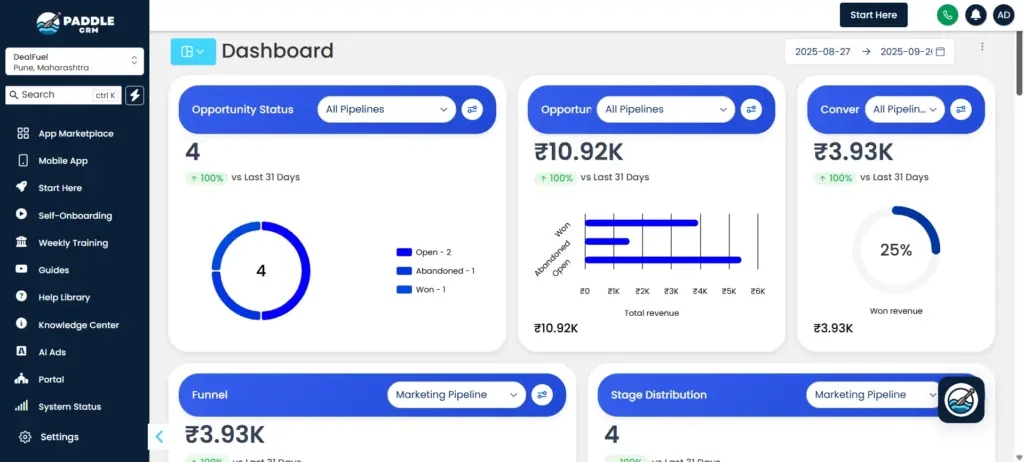This screenshot has height=462, width=1024.
Task: Open Opportunity Value All Pipelines dropdown
Action: click(665, 109)
